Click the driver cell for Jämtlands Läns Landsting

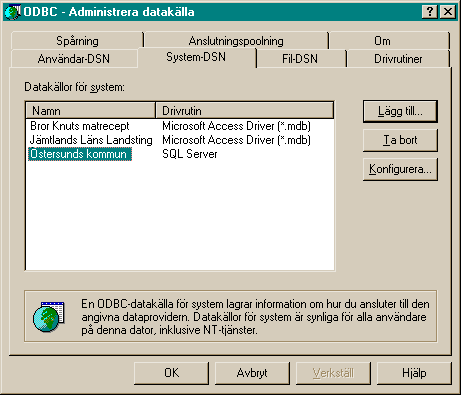[x=236, y=140]
